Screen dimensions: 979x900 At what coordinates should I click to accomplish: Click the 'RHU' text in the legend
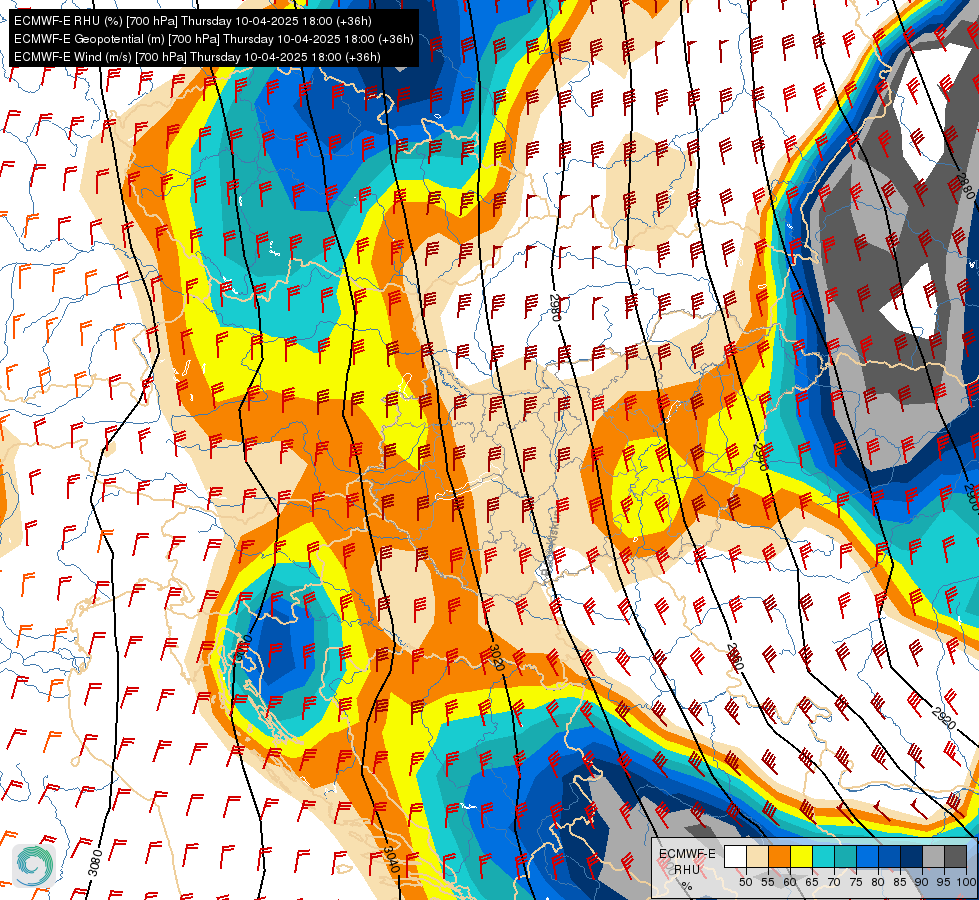tap(687, 870)
